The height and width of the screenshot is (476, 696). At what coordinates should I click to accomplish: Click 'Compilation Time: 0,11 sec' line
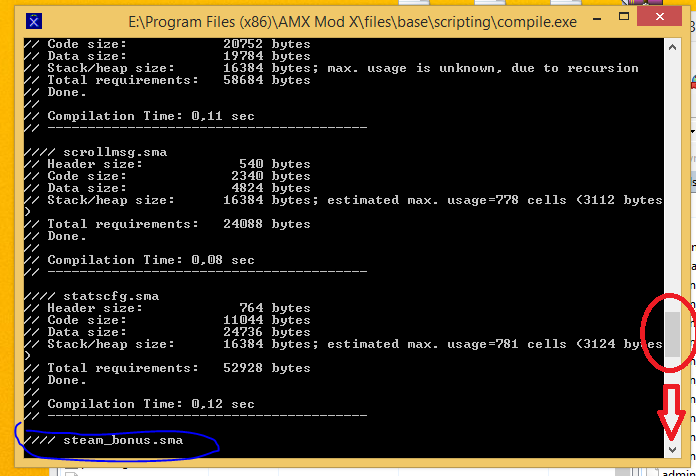[x=139, y=116]
